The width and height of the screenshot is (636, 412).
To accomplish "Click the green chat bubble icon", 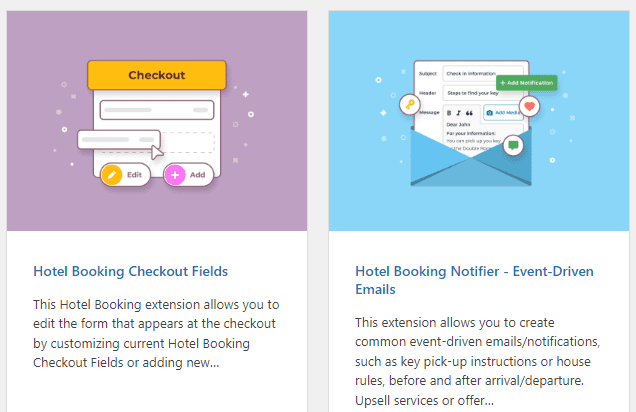I will (513, 145).
